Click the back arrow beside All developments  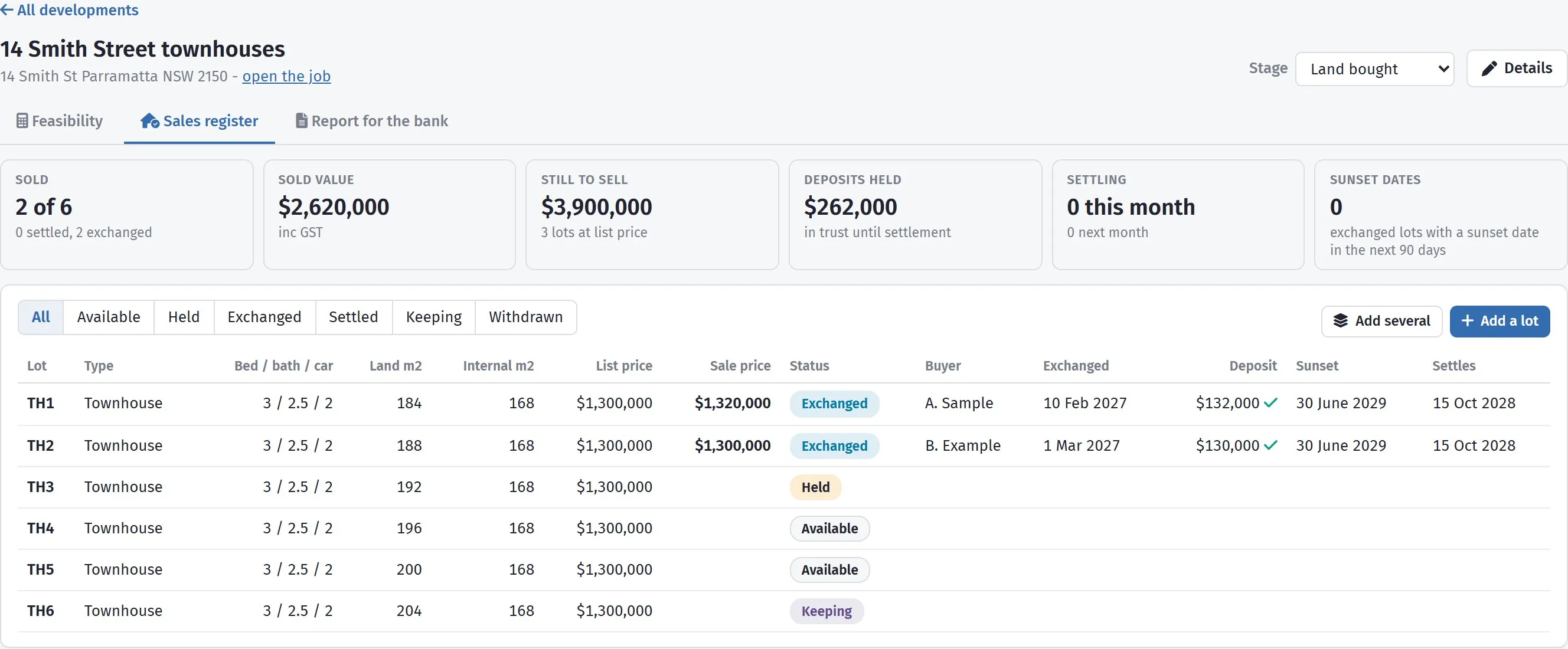6,9
